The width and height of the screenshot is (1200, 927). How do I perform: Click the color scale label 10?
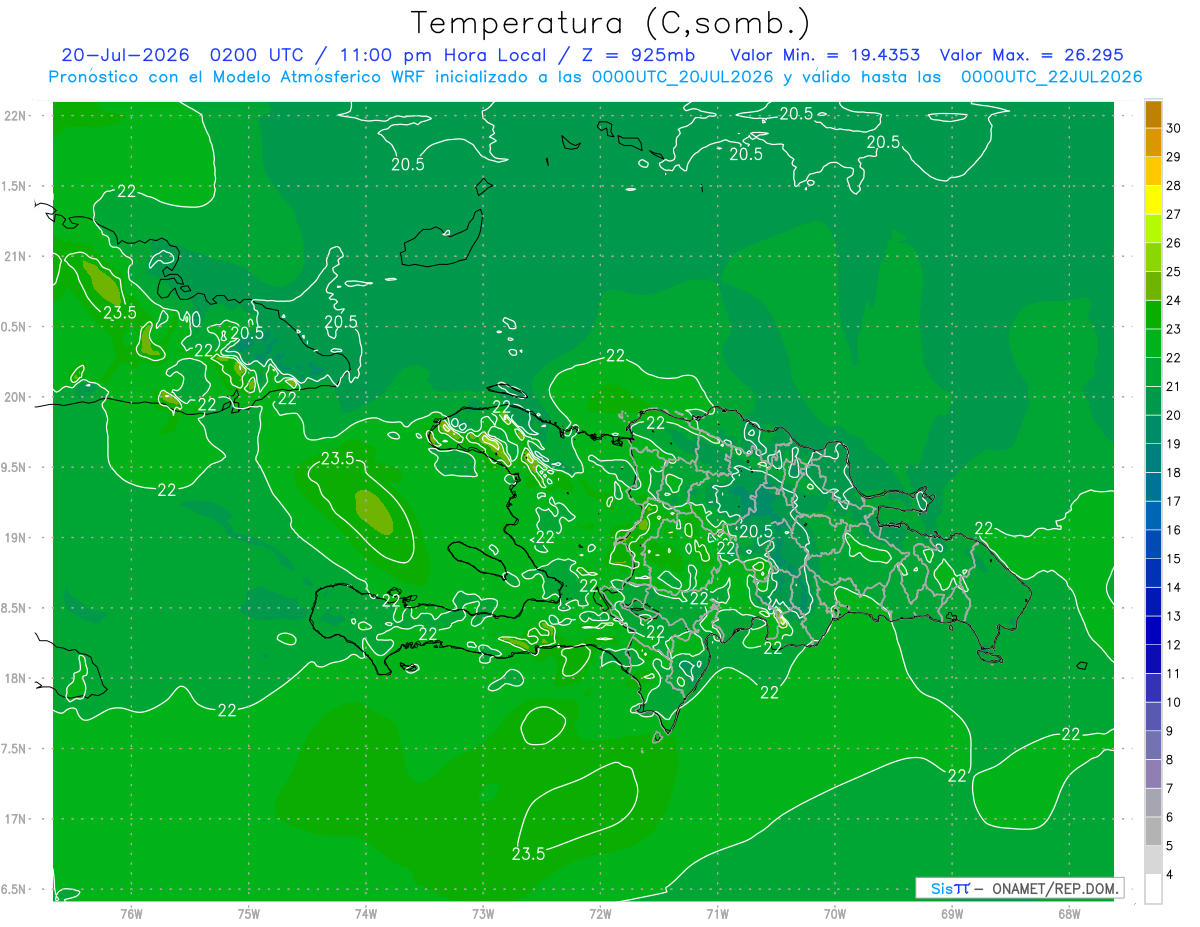1174,702
